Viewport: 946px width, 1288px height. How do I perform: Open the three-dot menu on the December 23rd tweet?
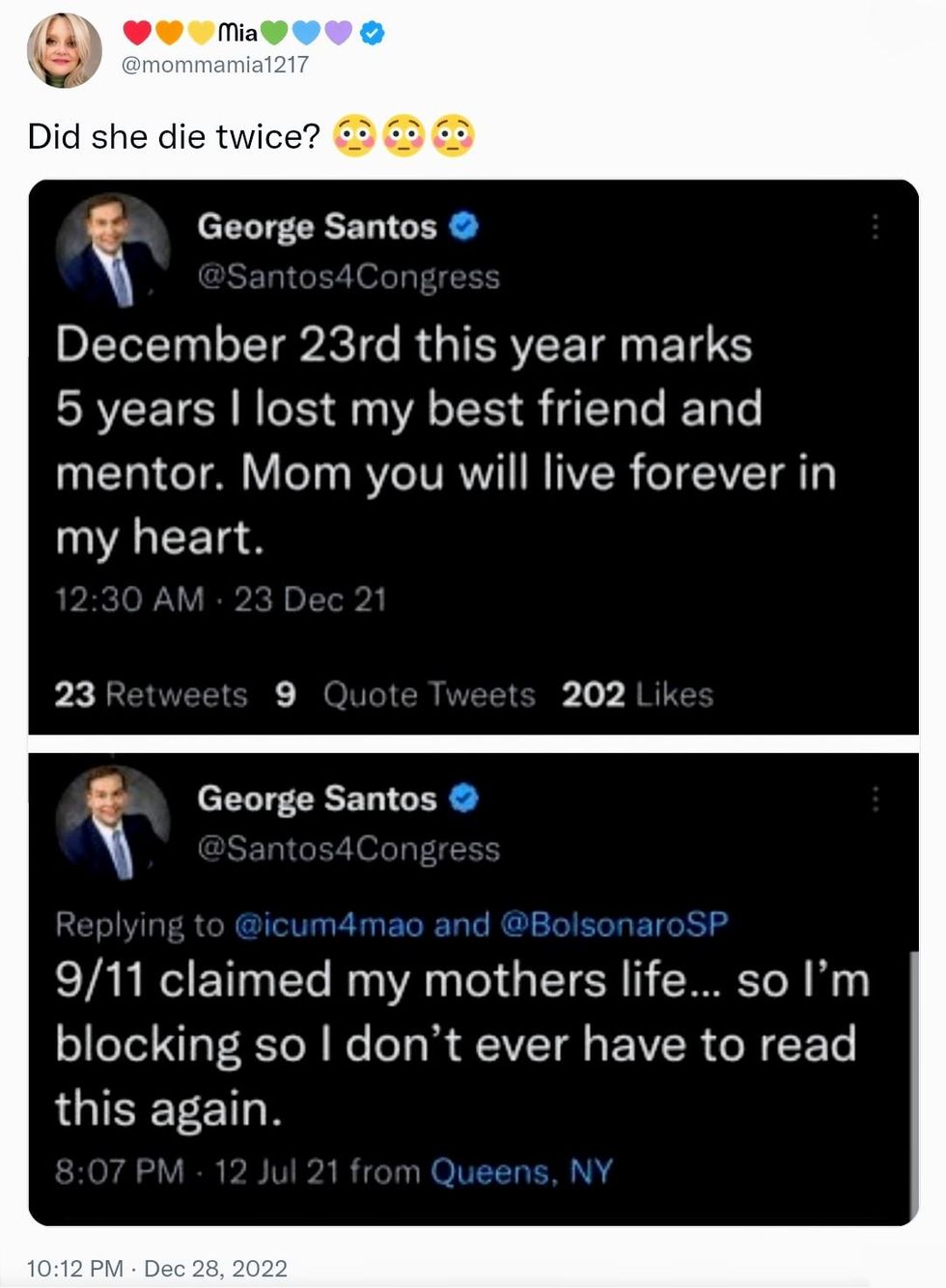click(x=875, y=227)
